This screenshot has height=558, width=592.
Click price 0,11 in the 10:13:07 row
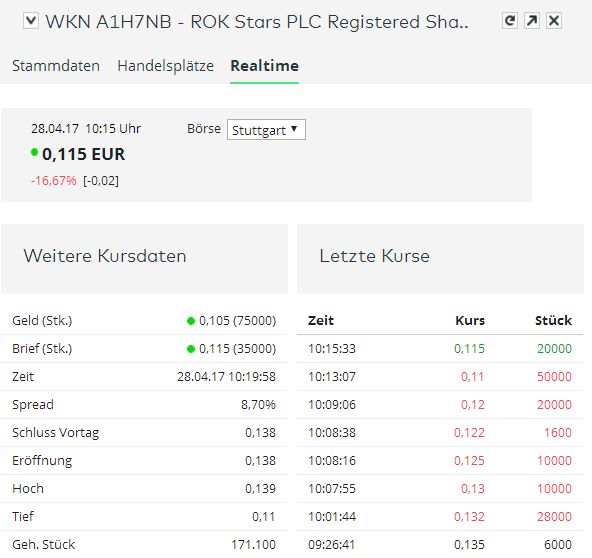tap(473, 376)
